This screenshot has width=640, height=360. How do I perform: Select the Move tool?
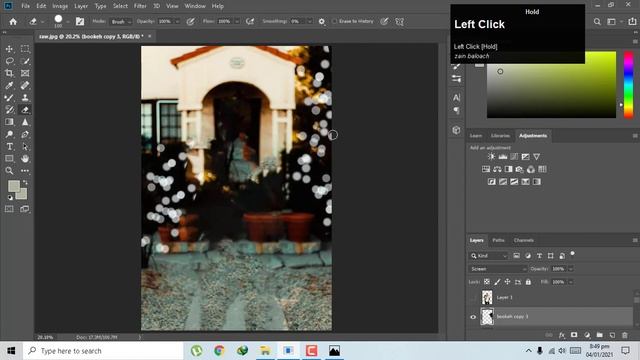[9, 49]
